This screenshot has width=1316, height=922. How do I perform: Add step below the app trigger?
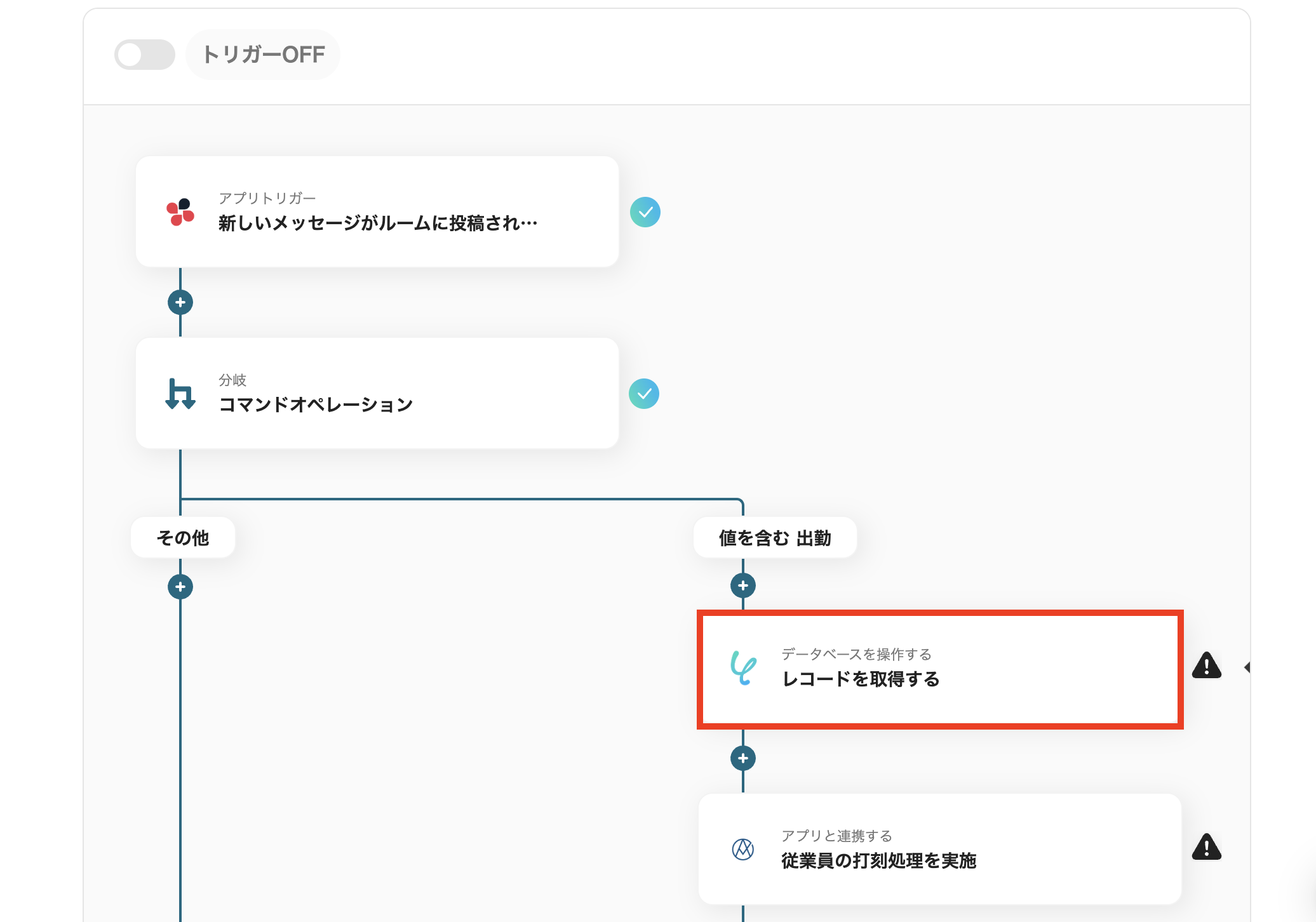click(x=180, y=302)
